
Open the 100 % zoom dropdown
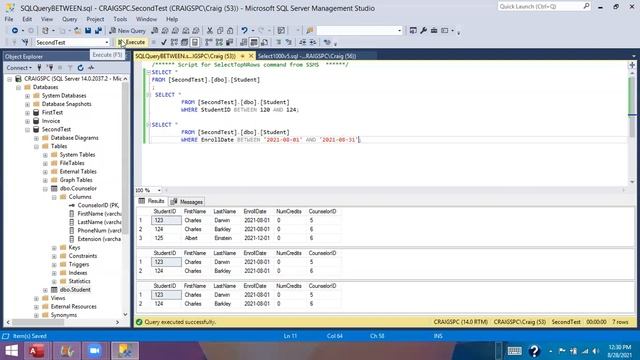pyautogui.click(x=159, y=190)
